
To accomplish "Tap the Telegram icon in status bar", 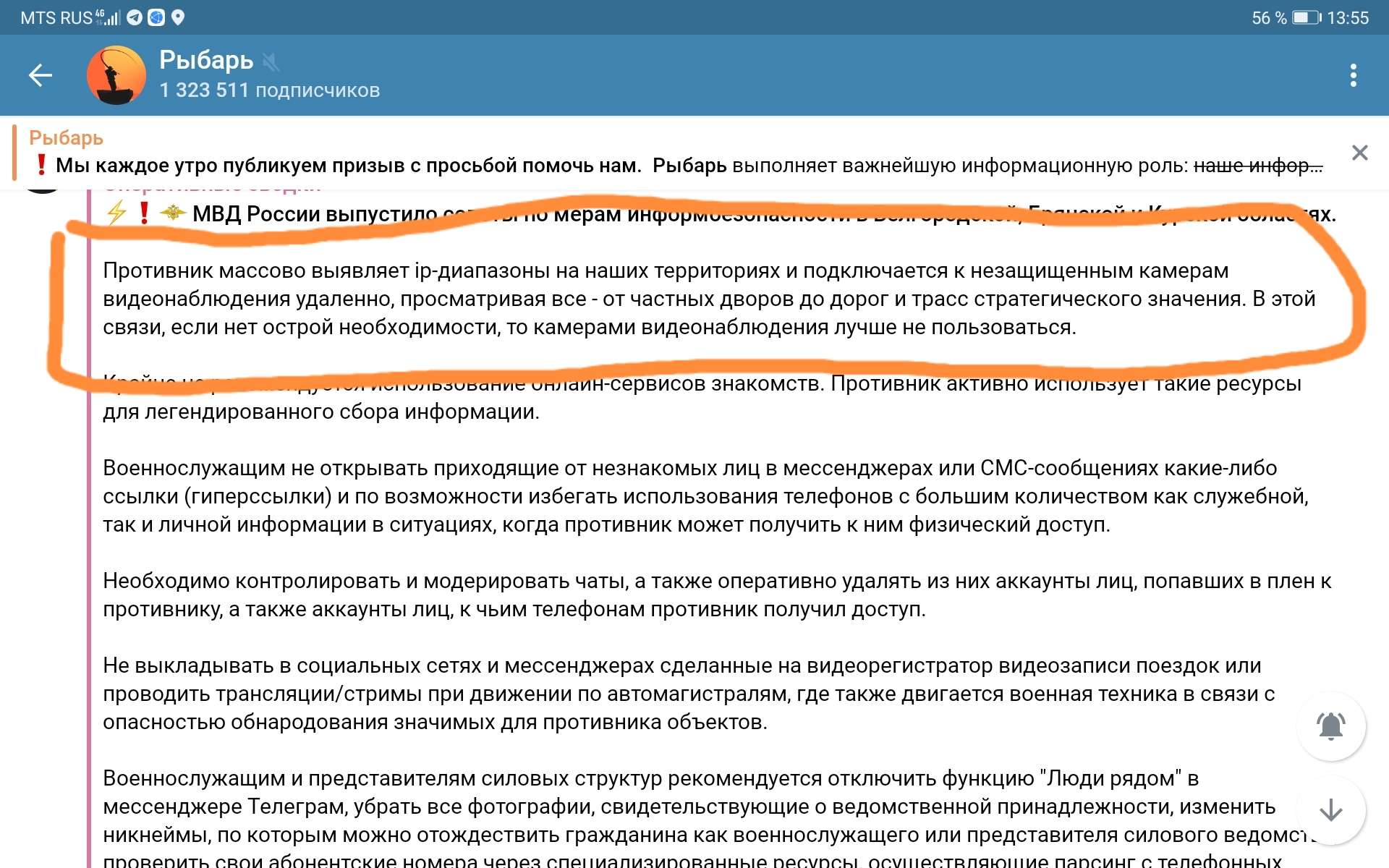I will pyautogui.click(x=135, y=17).
